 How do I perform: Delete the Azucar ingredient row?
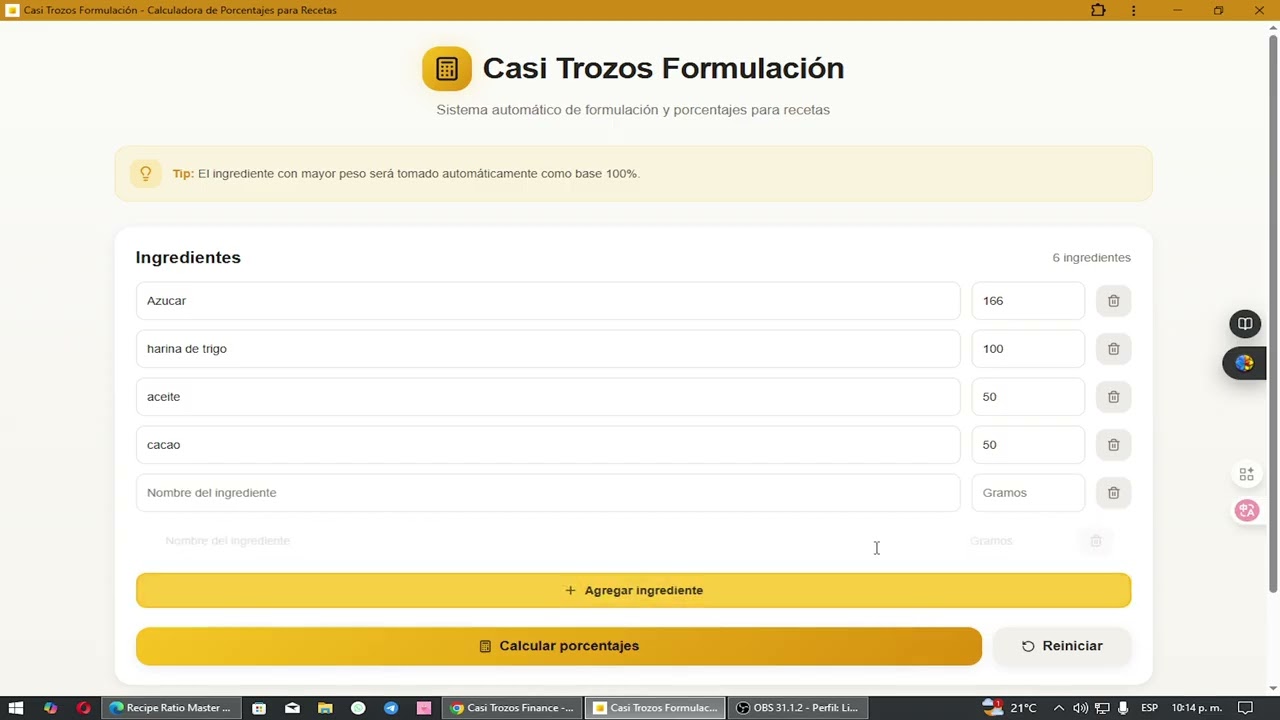pyautogui.click(x=1113, y=301)
